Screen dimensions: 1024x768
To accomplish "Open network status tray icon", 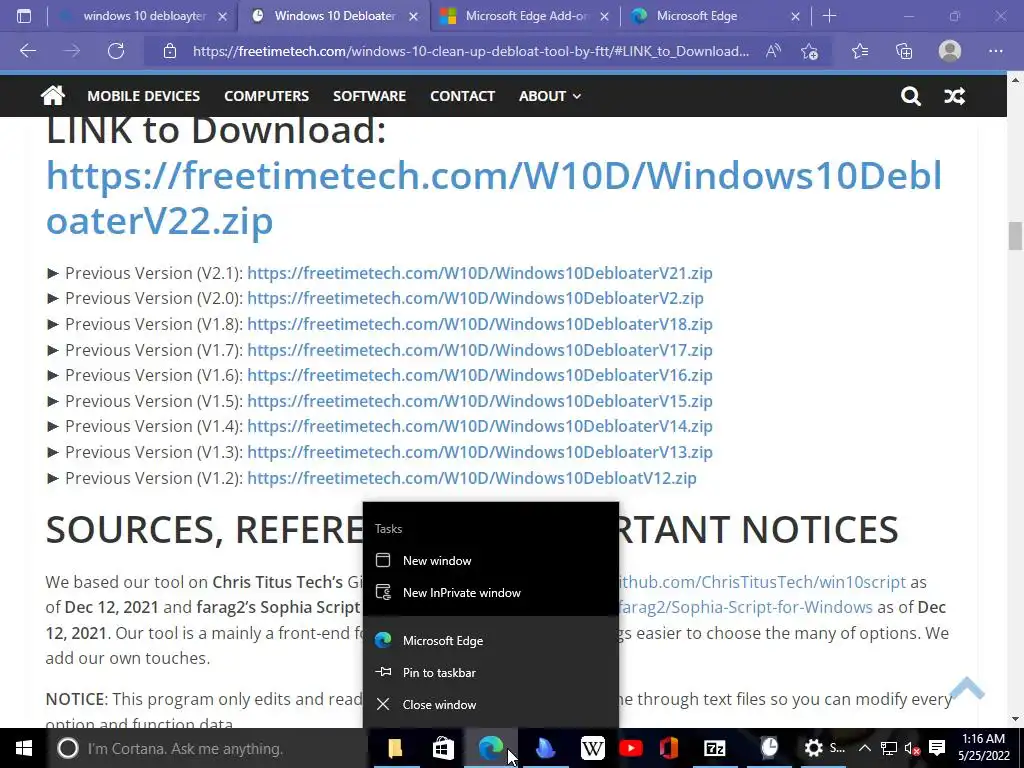I will point(889,748).
